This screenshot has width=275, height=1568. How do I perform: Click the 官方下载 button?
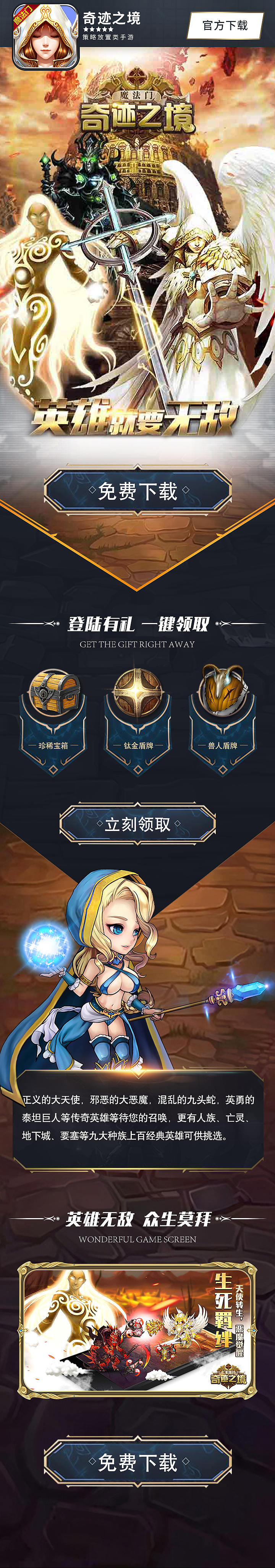point(225,26)
